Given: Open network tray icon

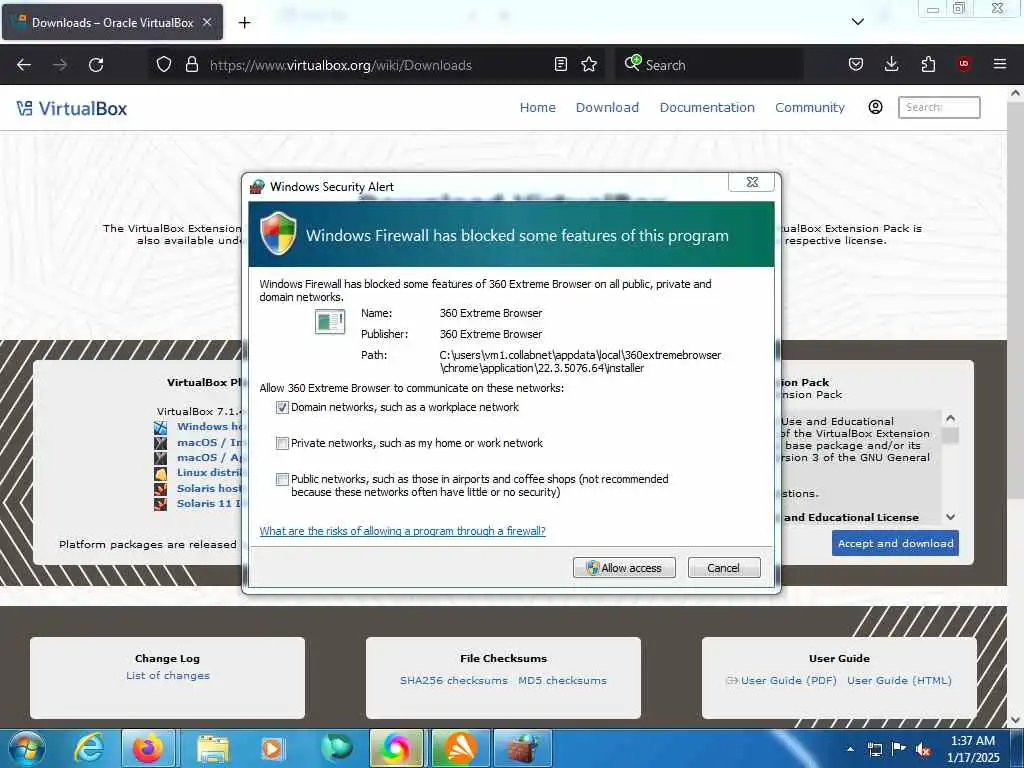Looking at the screenshot, I should [x=874, y=750].
